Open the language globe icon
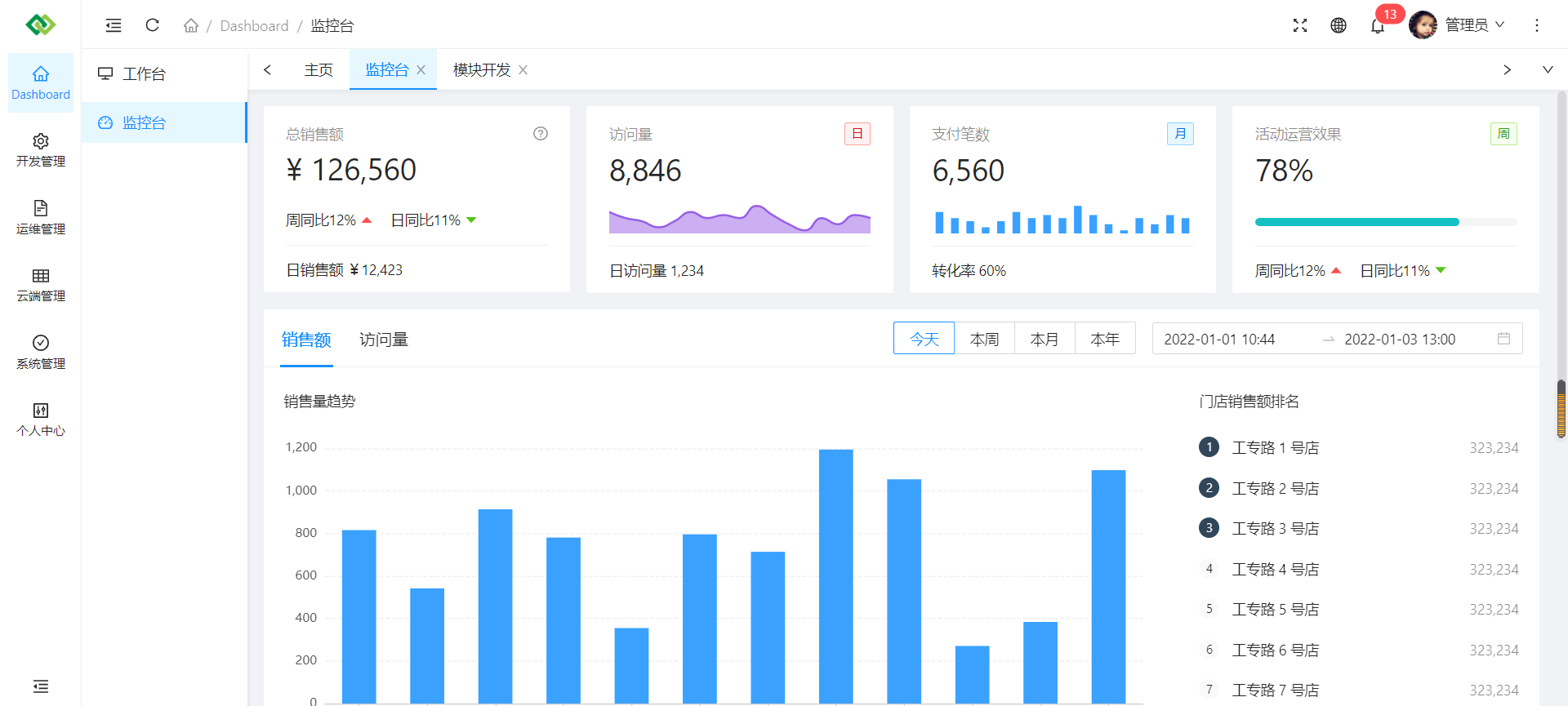This screenshot has height=706, width=1568. tap(1339, 25)
